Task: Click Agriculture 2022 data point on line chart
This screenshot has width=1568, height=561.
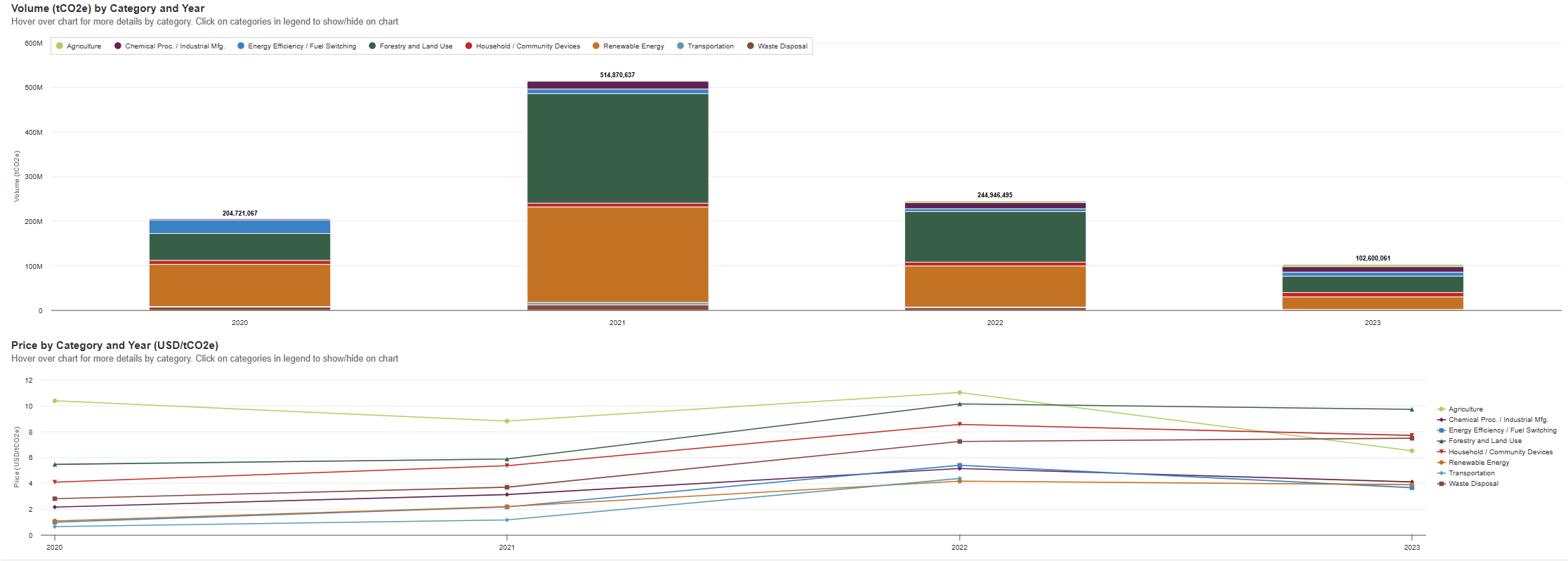Action: 959,392
